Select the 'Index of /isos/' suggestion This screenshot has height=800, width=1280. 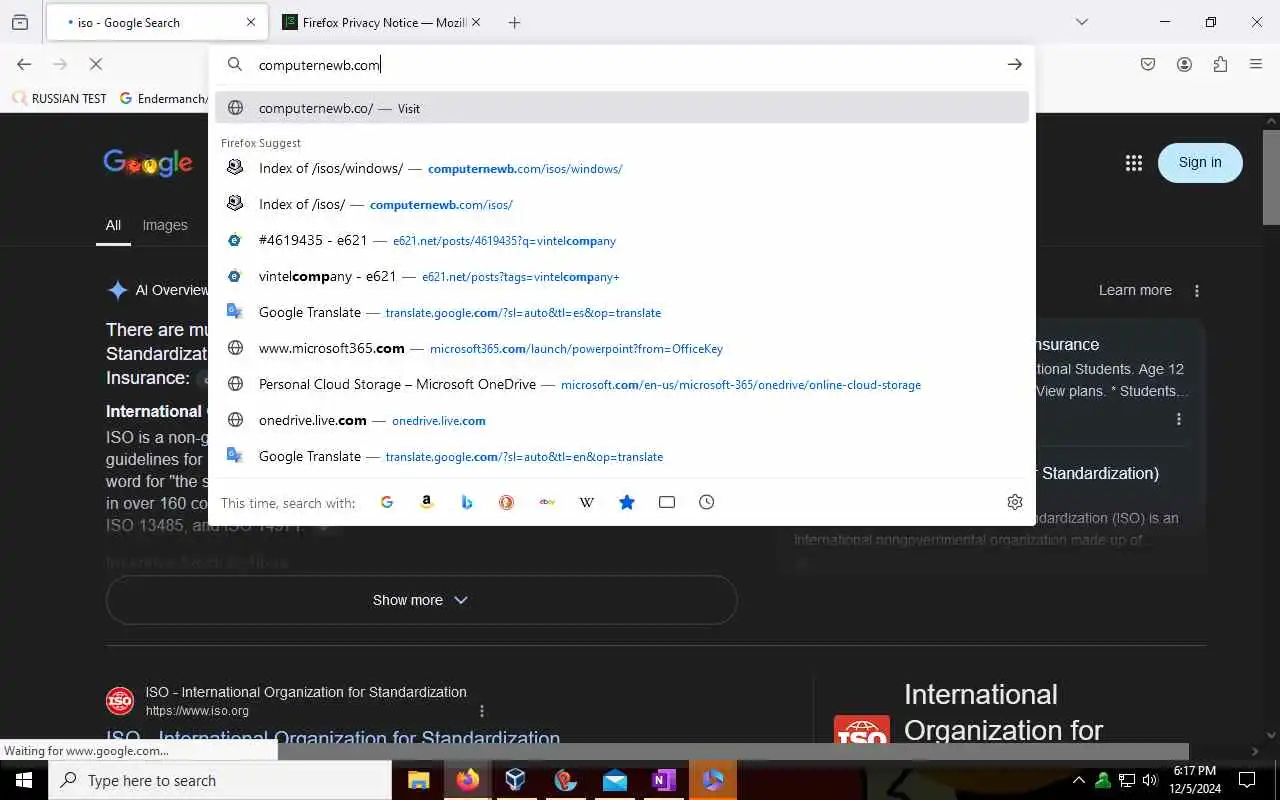tap(622, 204)
